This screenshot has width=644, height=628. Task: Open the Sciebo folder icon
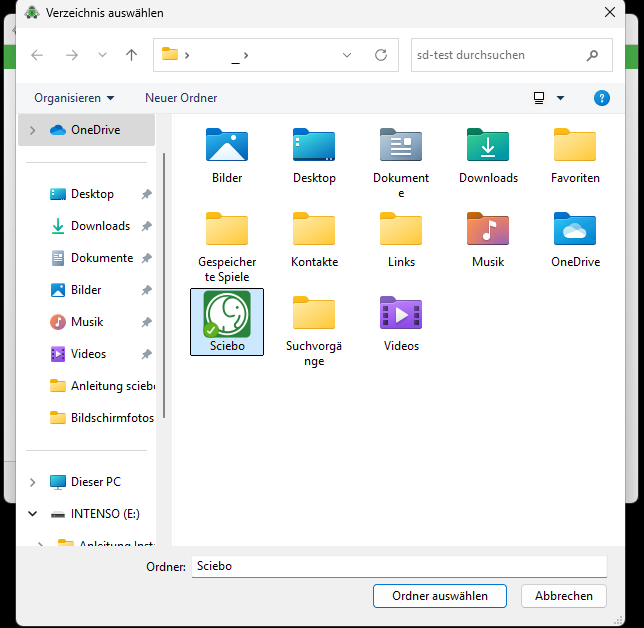click(x=227, y=314)
